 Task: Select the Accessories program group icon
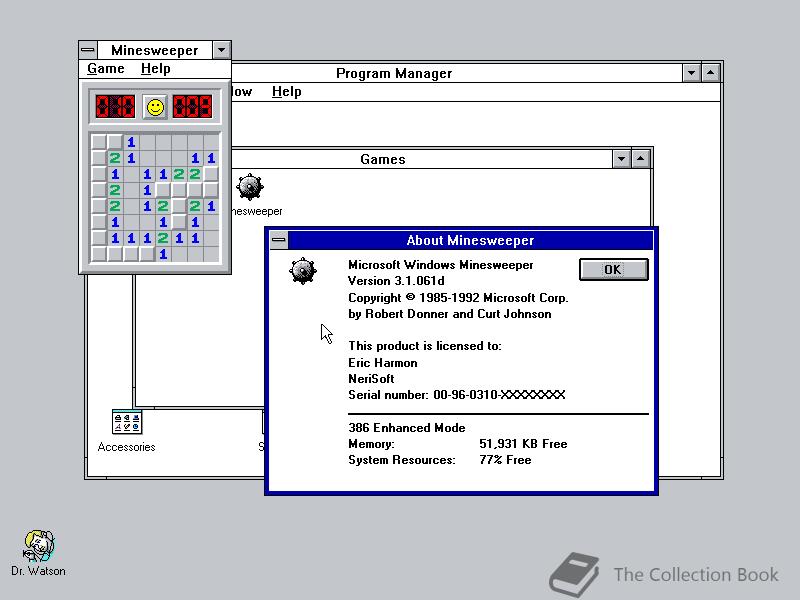[127, 422]
